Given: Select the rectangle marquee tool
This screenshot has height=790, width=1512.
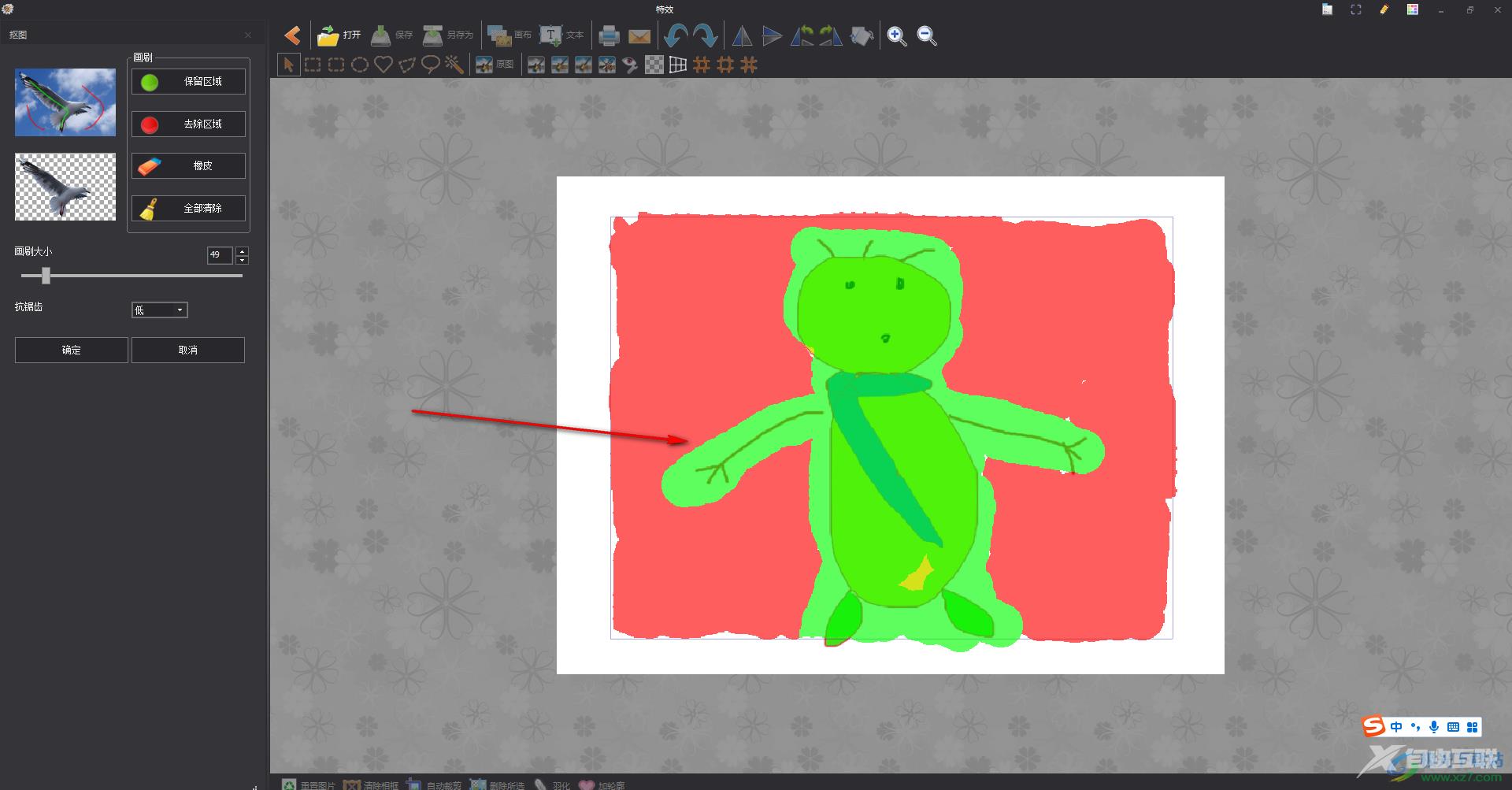Looking at the screenshot, I should (x=313, y=65).
